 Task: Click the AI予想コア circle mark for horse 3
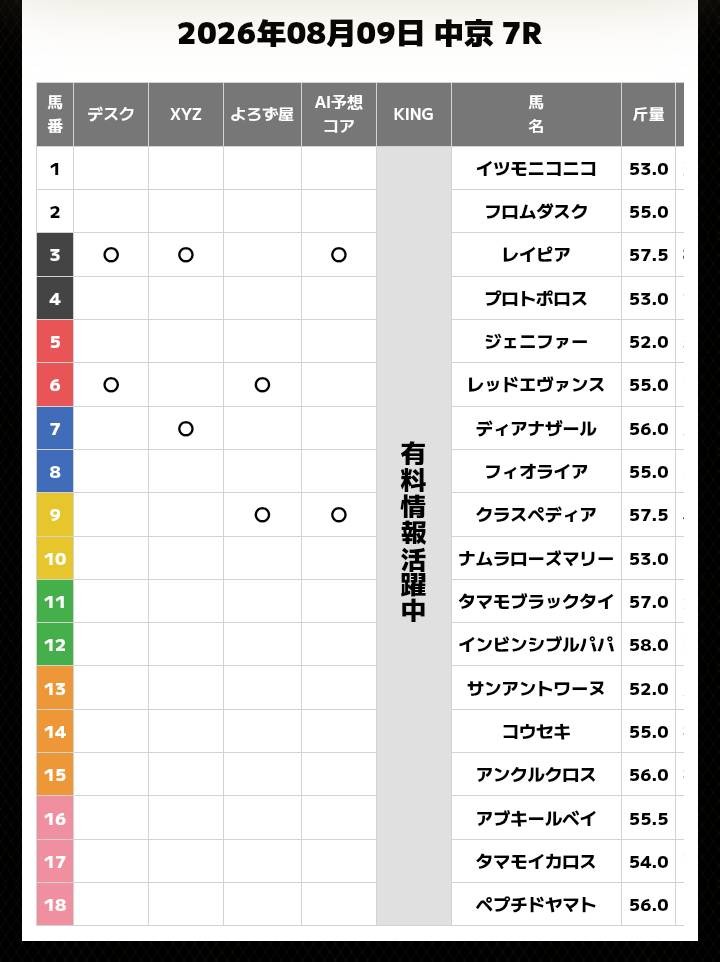coord(339,255)
